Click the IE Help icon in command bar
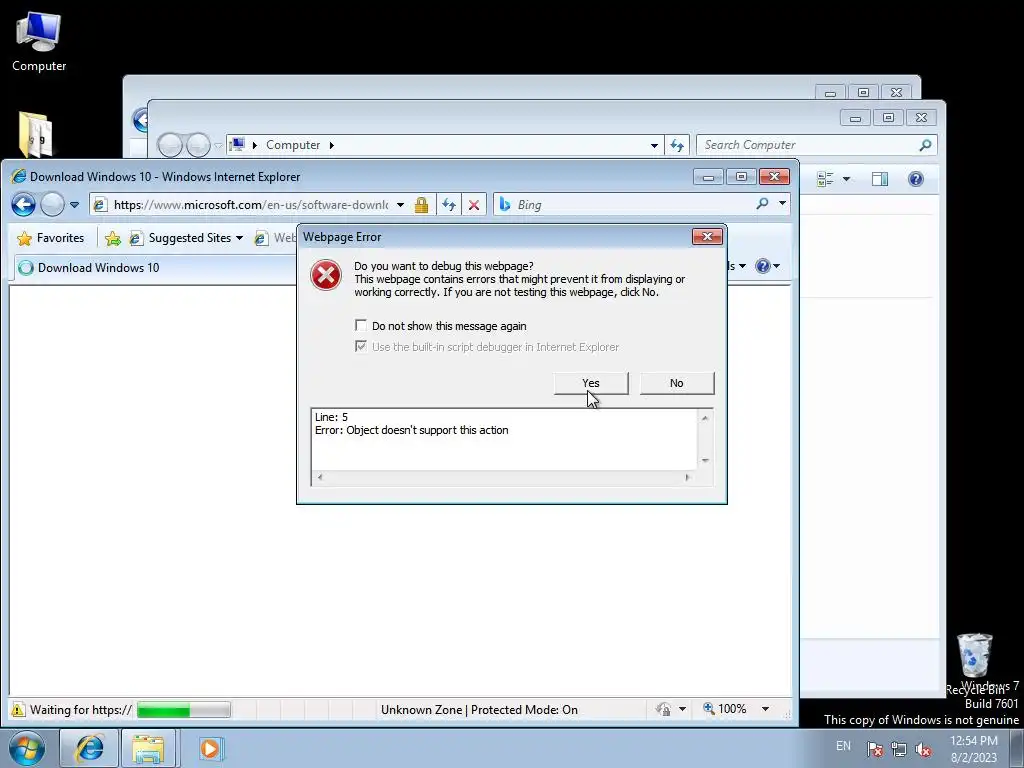Image resolution: width=1024 pixels, height=768 pixels. coord(762,266)
